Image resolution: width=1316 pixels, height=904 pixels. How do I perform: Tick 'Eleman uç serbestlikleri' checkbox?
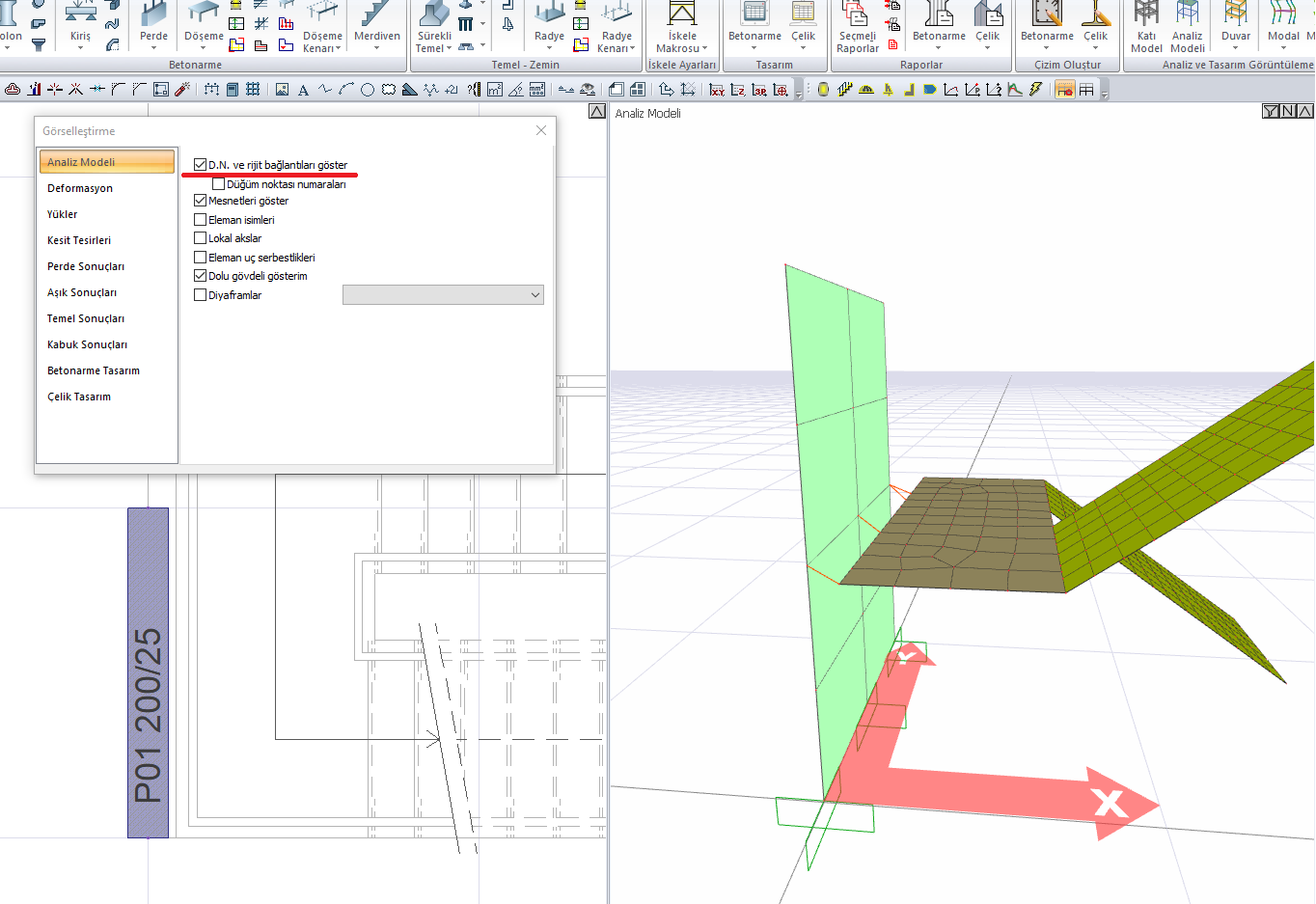pyautogui.click(x=200, y=258)
